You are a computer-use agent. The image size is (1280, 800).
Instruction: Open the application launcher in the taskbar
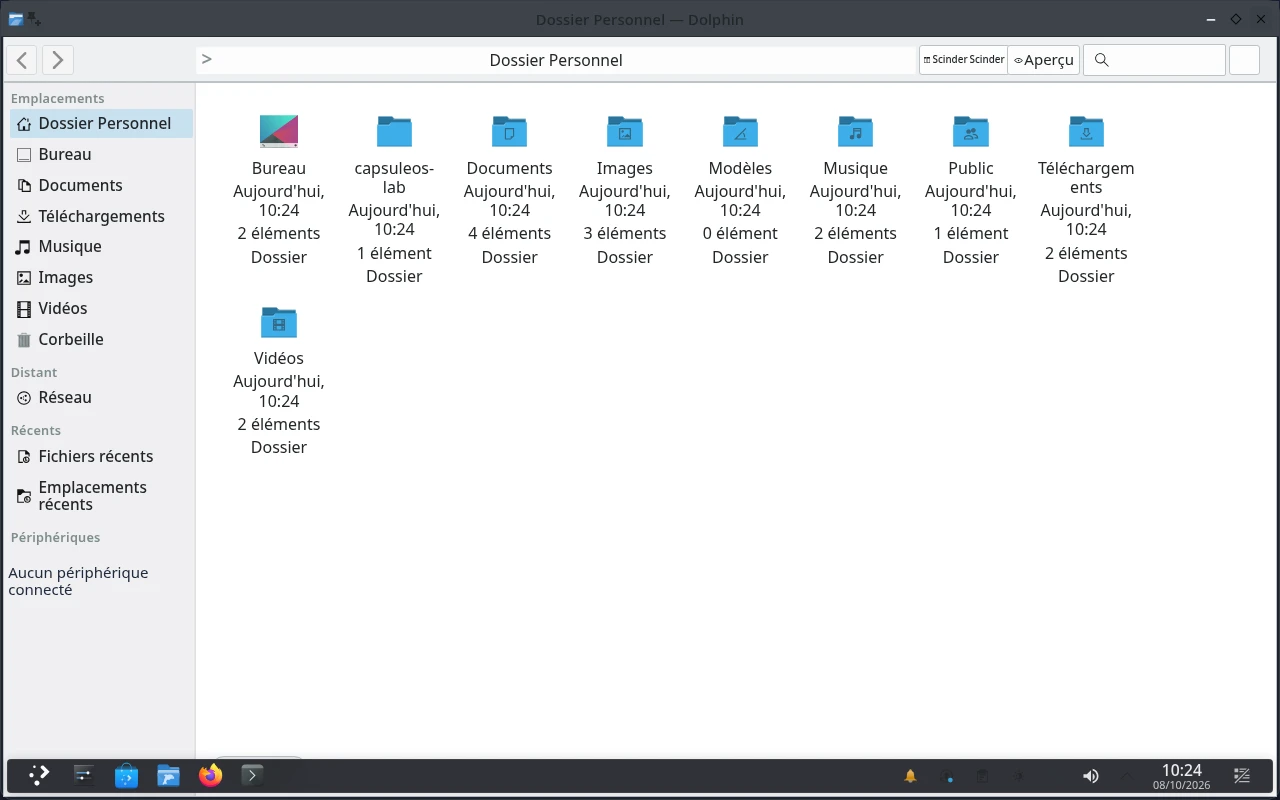[x=39, y=775]
